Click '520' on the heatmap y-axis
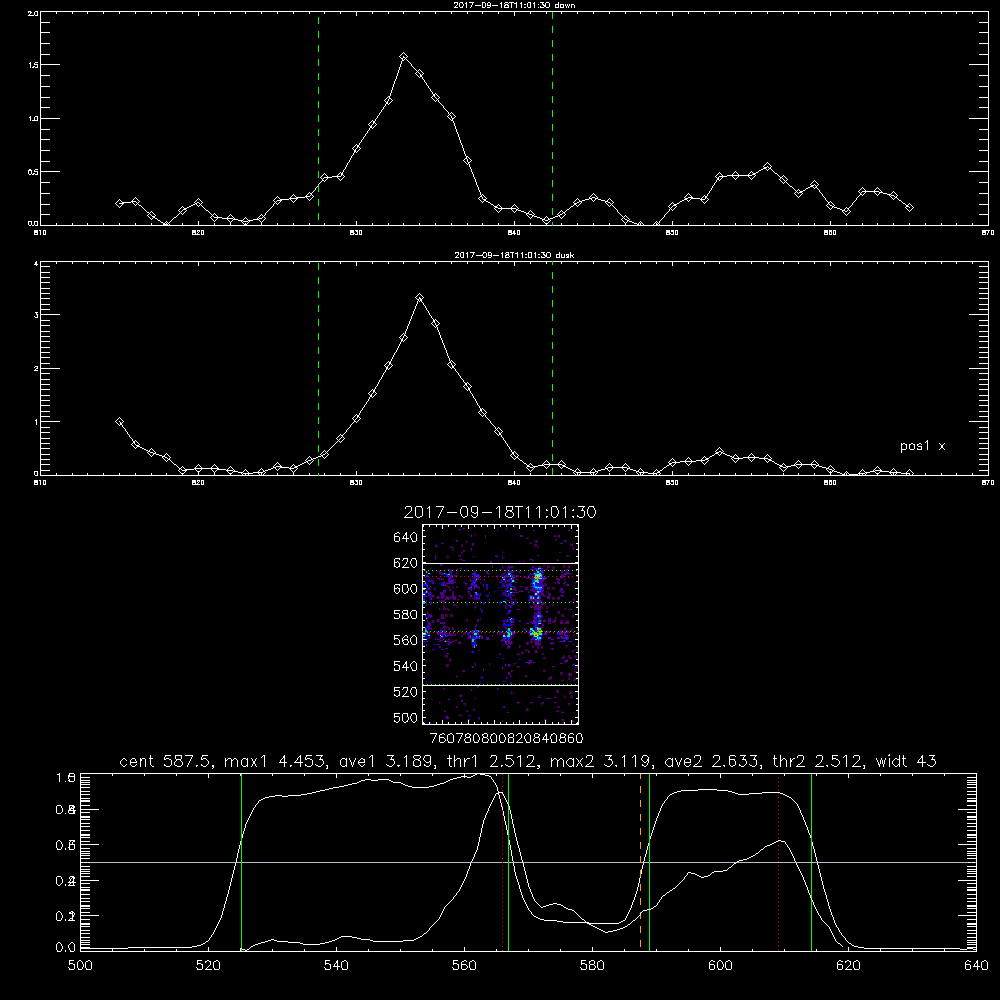Image resolution: width=1000 pixels, height=1000 pixels. [x=406, y=693]
